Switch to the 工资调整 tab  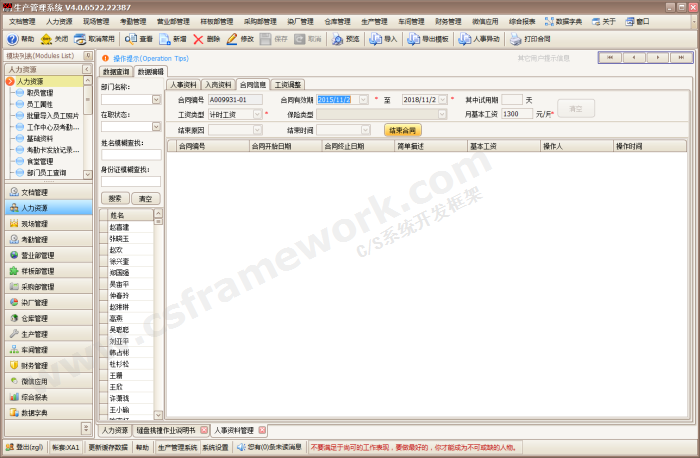[x=288, y=85]
